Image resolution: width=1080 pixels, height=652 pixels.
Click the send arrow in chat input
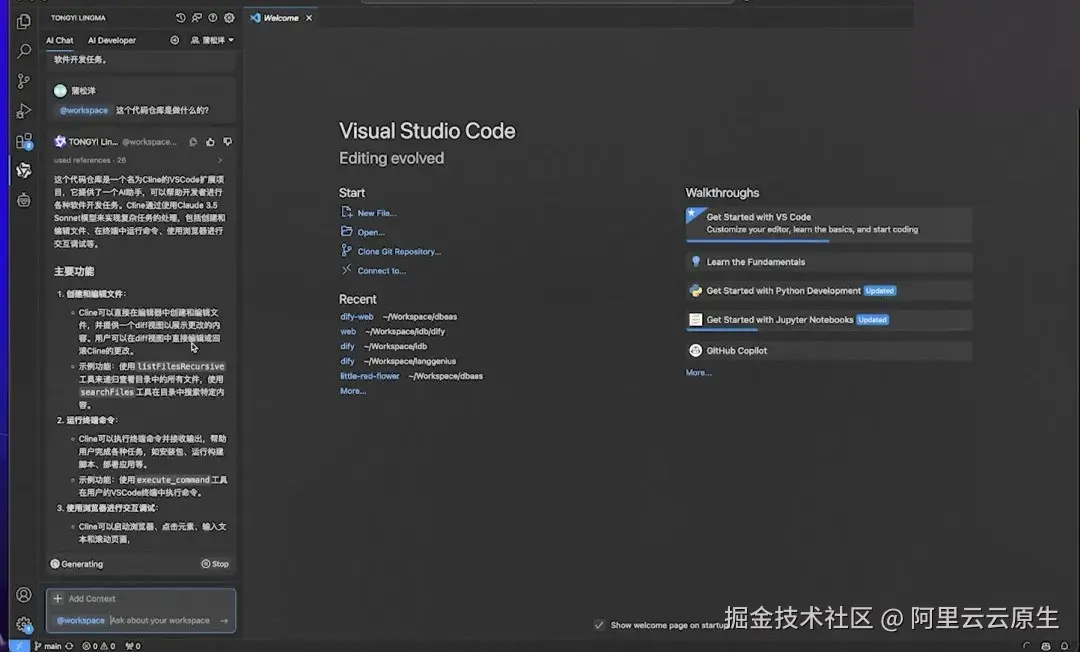[x=224, y=620]
